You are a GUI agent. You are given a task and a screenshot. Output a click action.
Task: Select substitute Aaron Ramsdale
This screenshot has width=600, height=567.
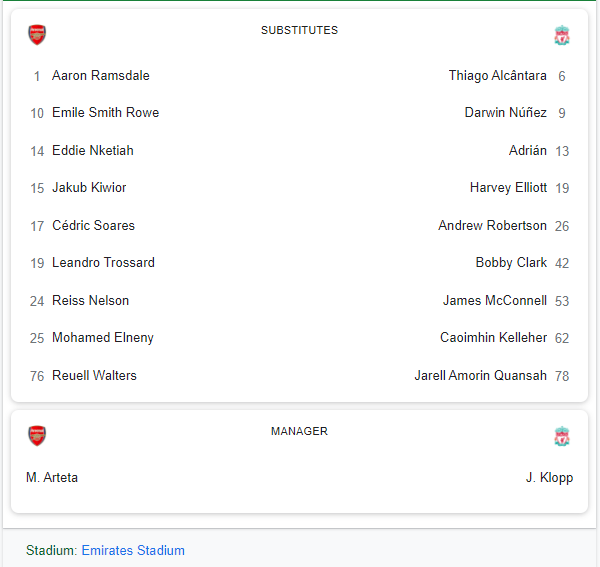tap(100, 76)
